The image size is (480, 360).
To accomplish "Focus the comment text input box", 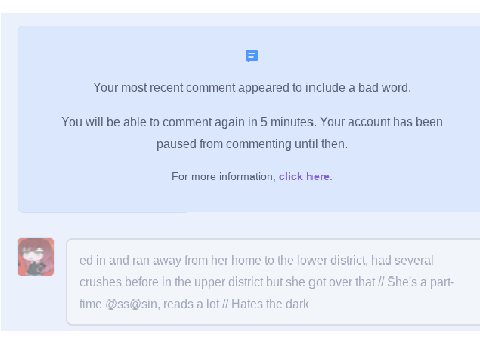I will pyautogui.click(x=273, y=282).
